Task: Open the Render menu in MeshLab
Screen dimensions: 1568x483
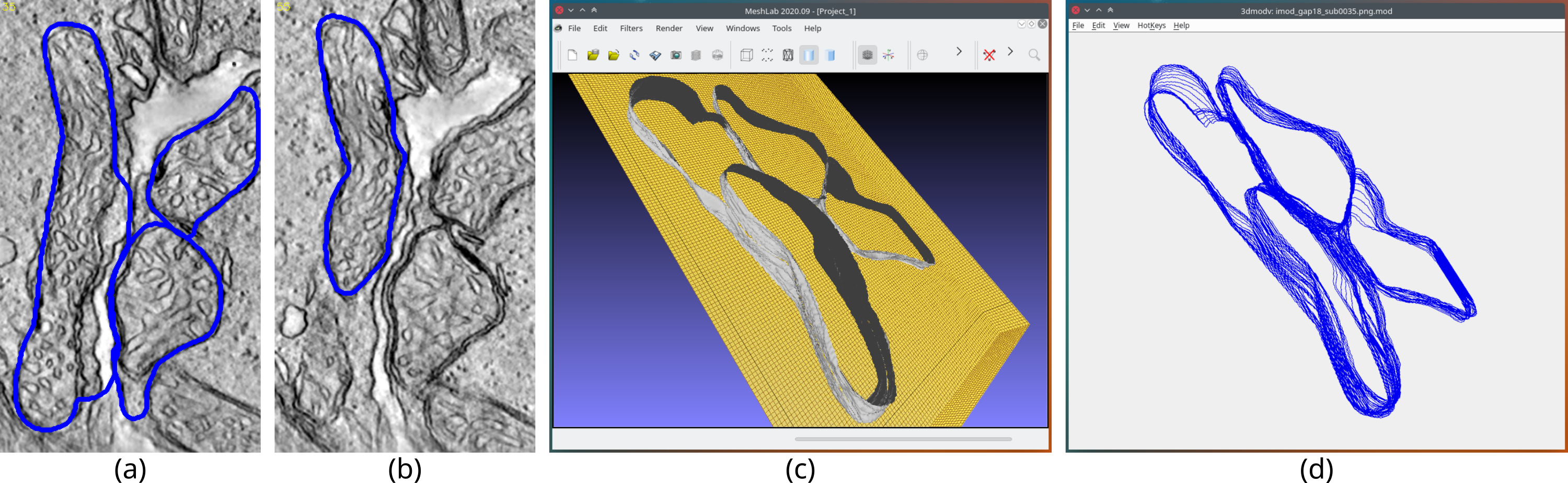Action: tap(668, 29)
